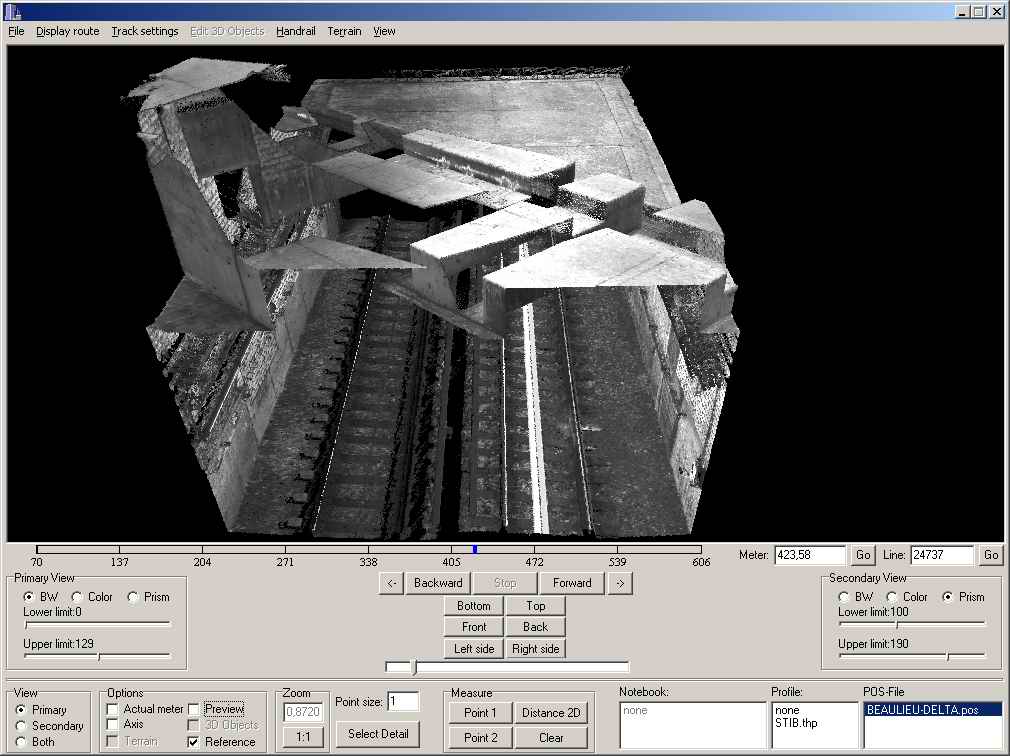
Task: Click the Distance 2D measure button
Action: (550, 713)
